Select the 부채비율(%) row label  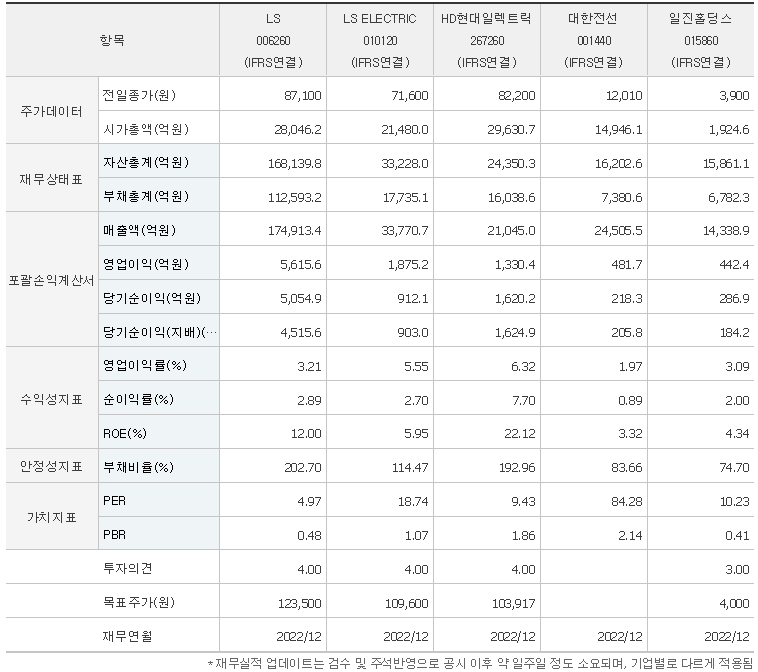click(138, 467)
